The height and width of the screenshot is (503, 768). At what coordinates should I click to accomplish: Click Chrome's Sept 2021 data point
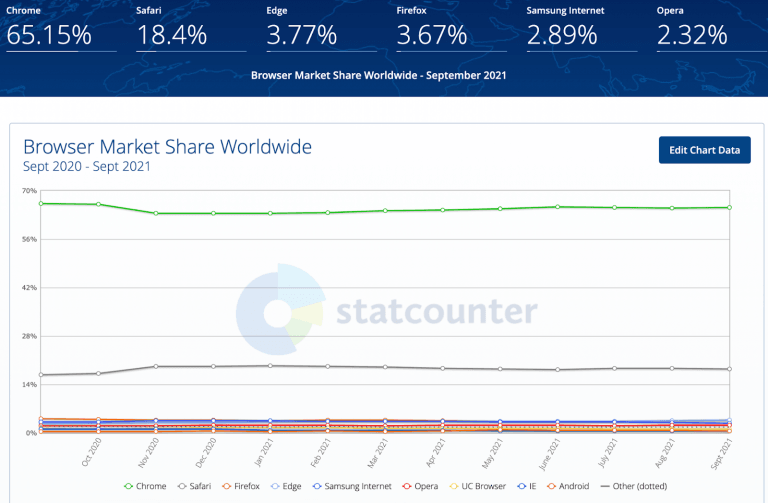pos(729,207)
